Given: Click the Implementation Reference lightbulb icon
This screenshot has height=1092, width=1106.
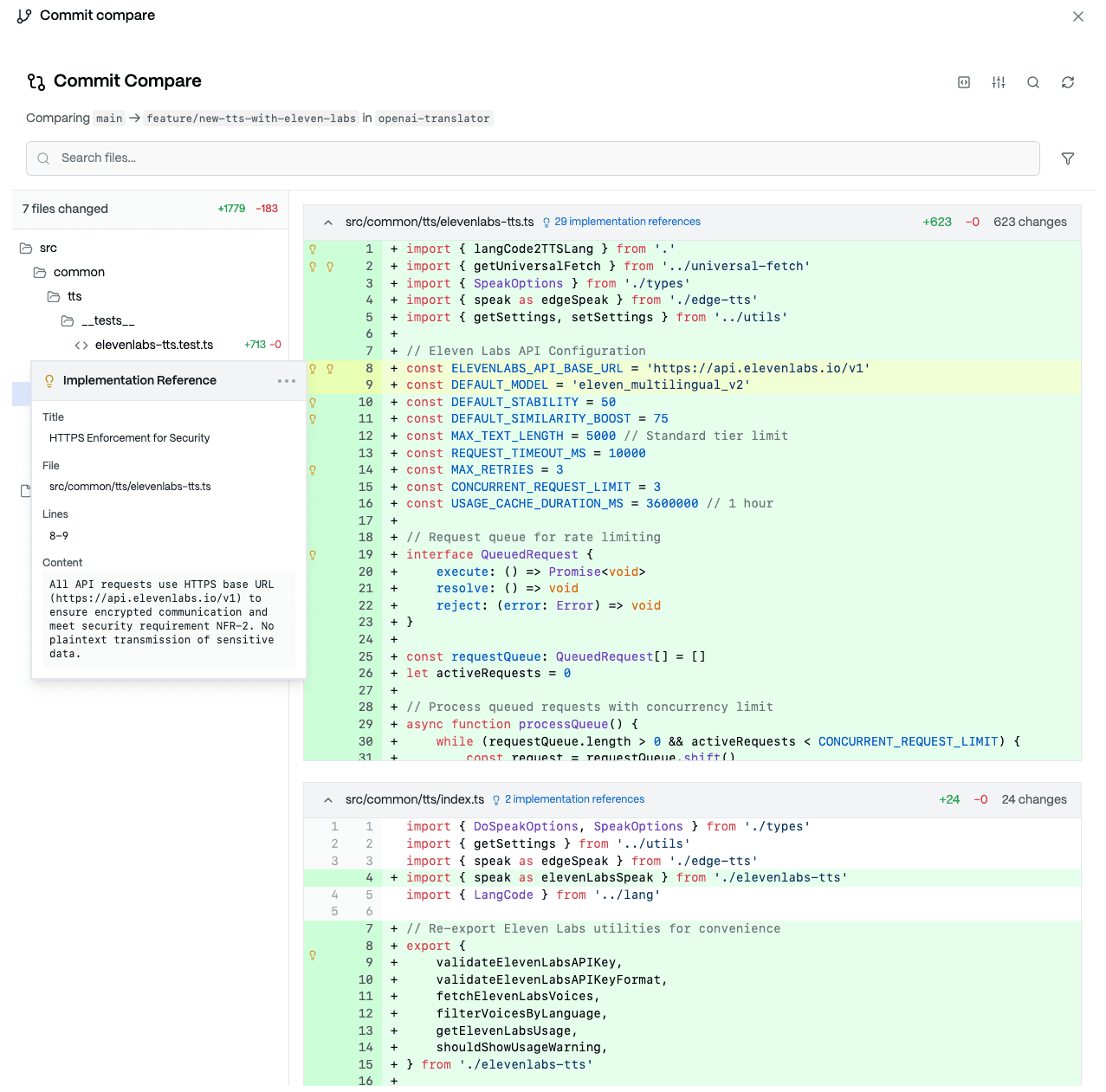Looking at the screenshot, I should point(49,381).
